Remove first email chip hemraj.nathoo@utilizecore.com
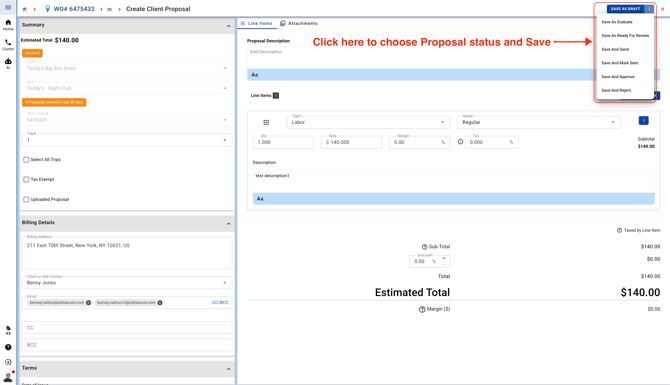 pyautogui.click(x=88, y=303)
